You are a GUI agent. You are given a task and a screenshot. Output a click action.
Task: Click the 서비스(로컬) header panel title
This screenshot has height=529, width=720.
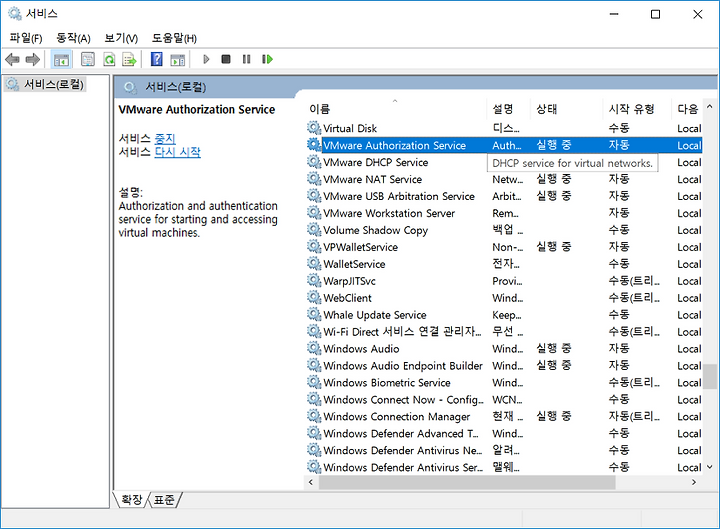click(x=175, y=87)
